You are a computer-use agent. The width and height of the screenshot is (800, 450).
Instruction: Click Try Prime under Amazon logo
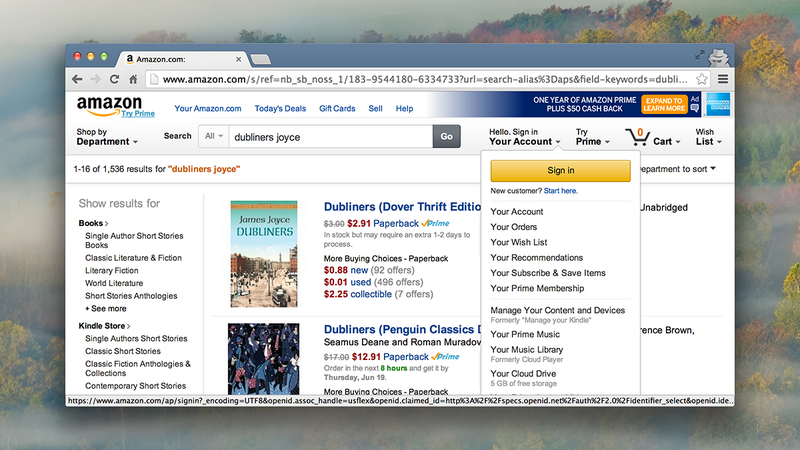(138, 113)
